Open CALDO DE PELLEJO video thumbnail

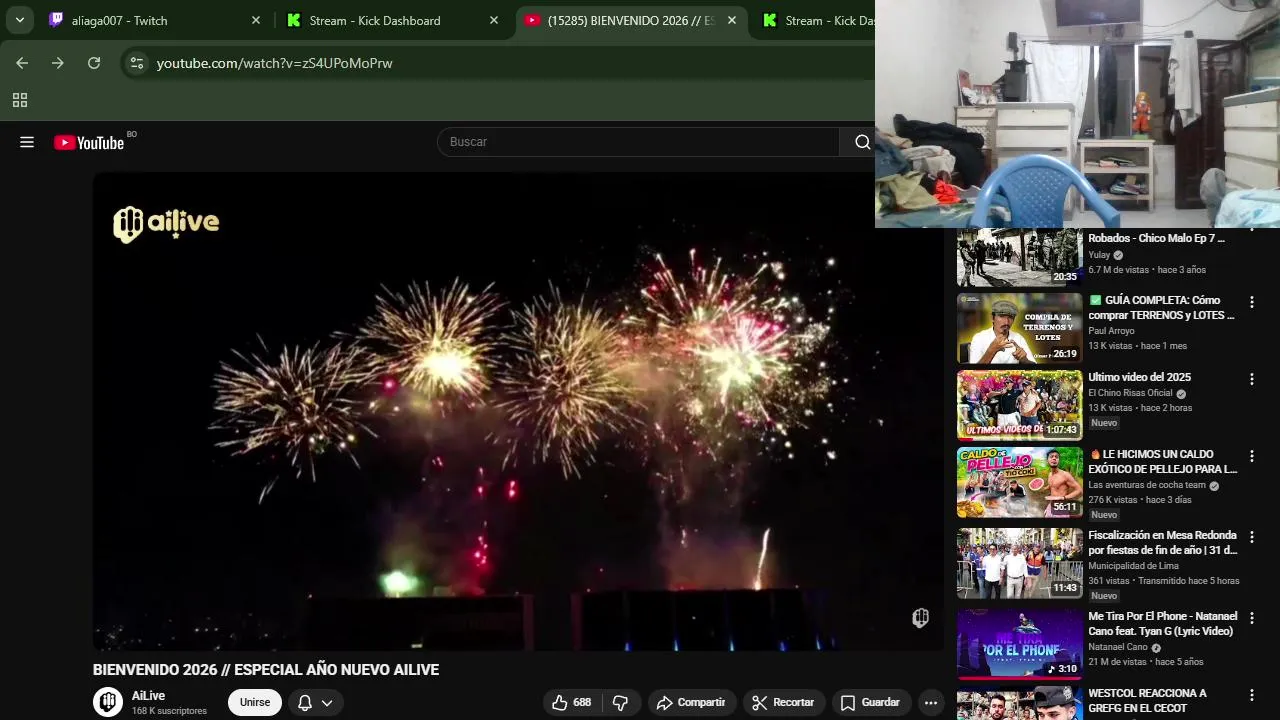point(1019,482)
